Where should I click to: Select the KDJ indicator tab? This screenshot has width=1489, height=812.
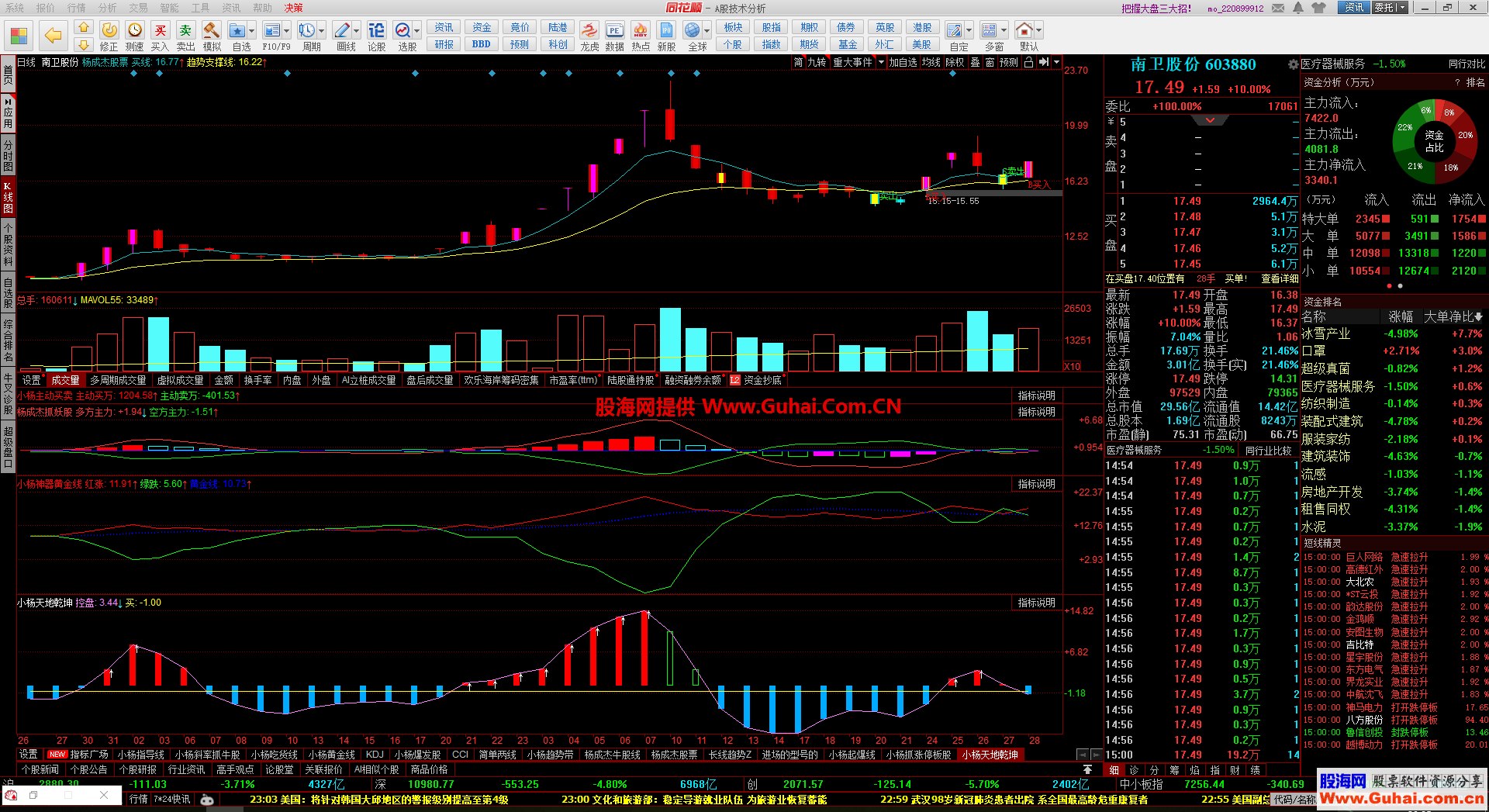tap(375, 755)
